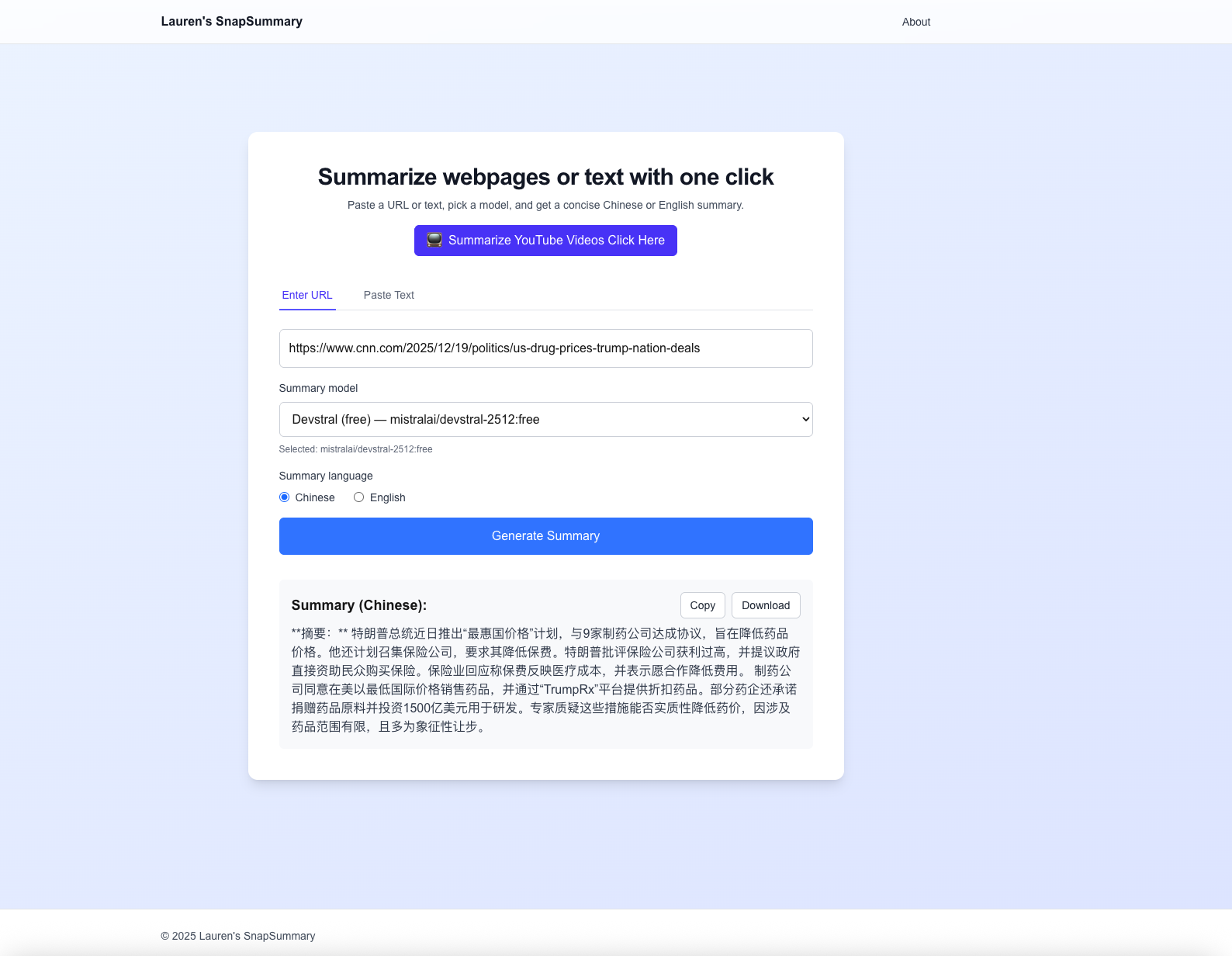Click the TV icon on the YouTube button
Screen dimensions: 1232x956
point(434,240)
